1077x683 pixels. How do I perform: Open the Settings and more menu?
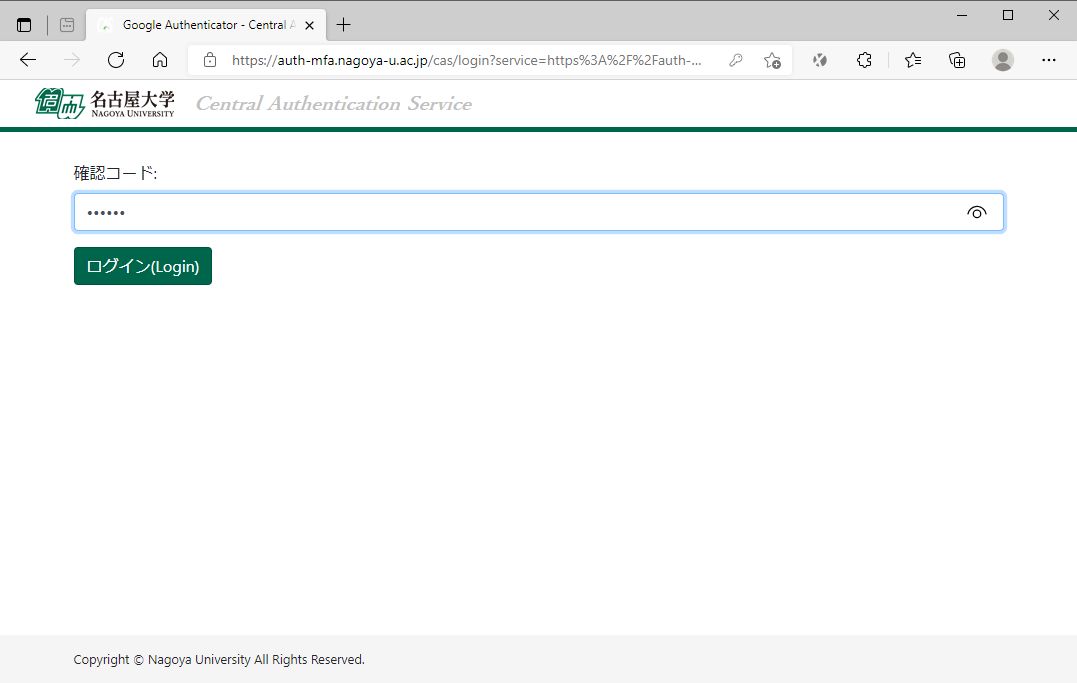point(1048,60)
